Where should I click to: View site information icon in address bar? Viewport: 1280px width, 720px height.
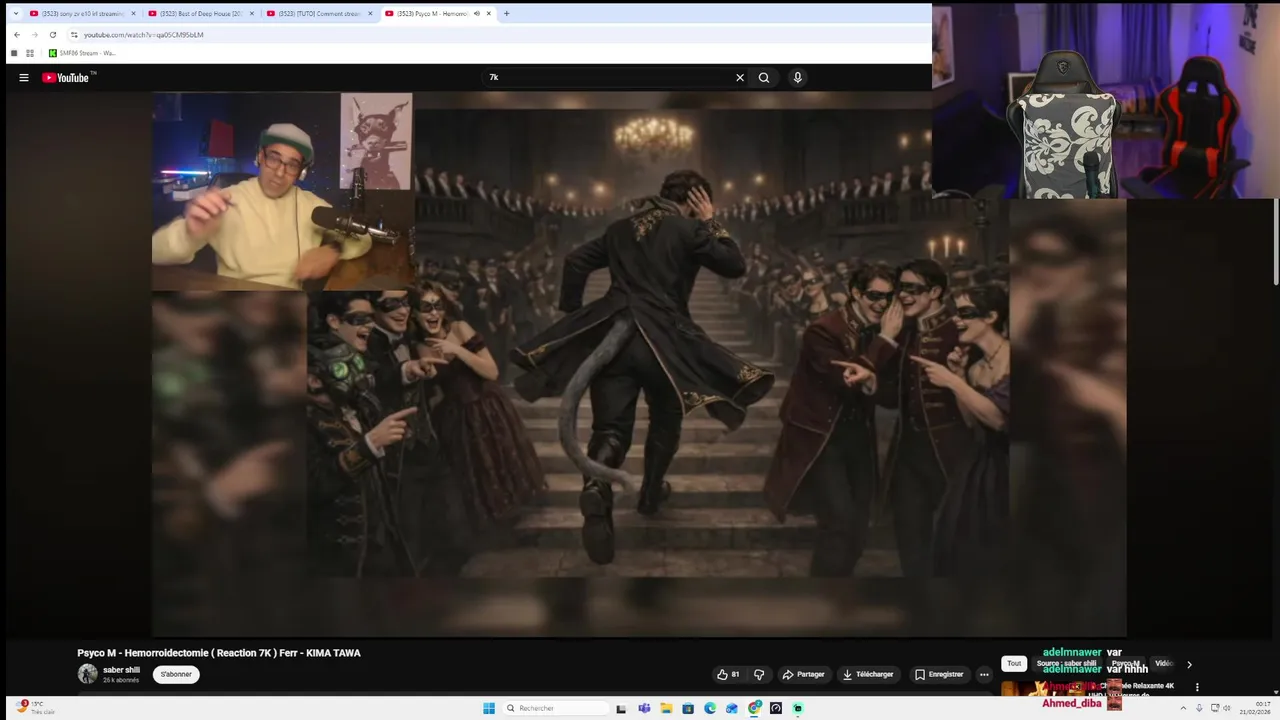(74, 34)
